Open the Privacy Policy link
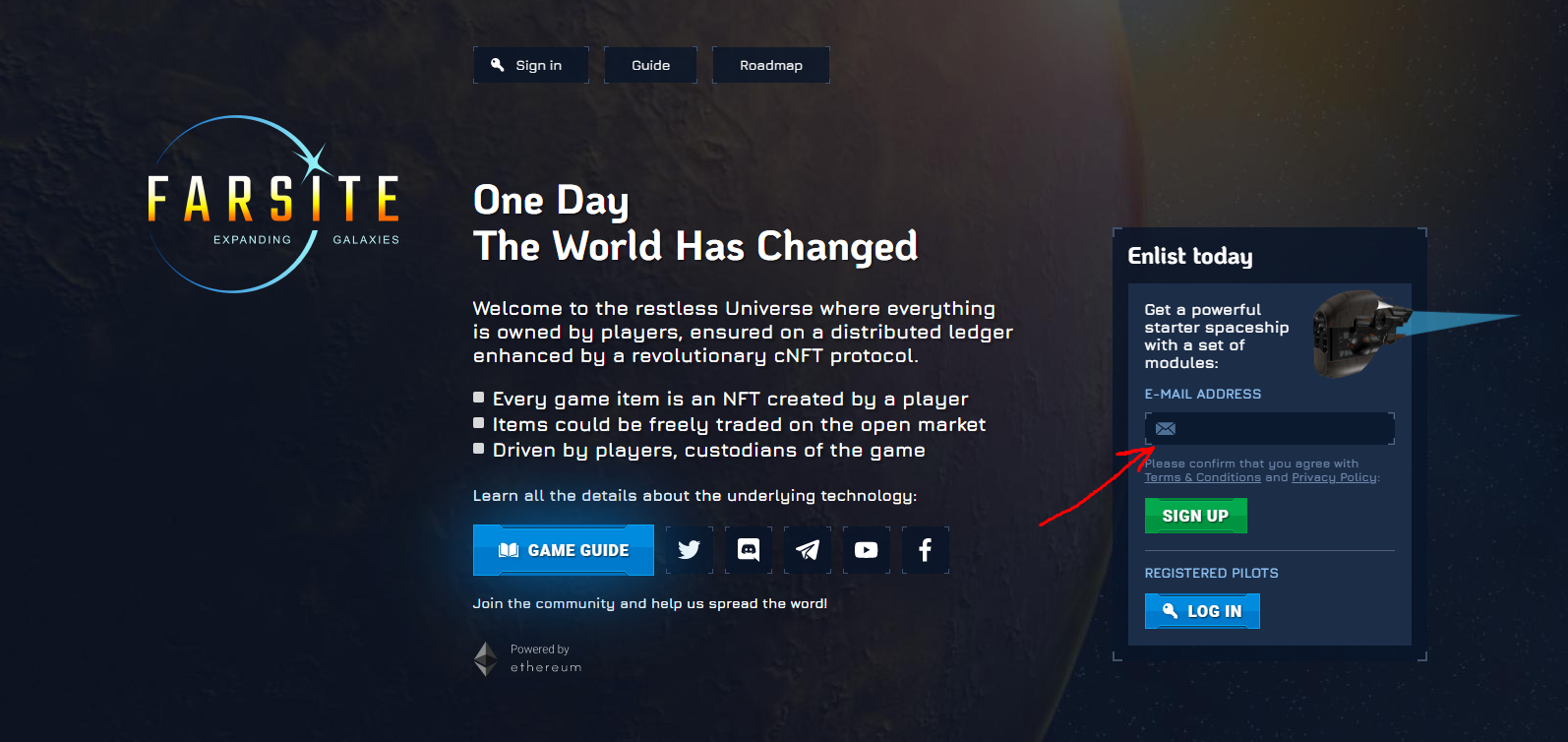Image resolution: width=1568 pixels, height=742 pixels. pyautogui.click(x=1334, y=477)
